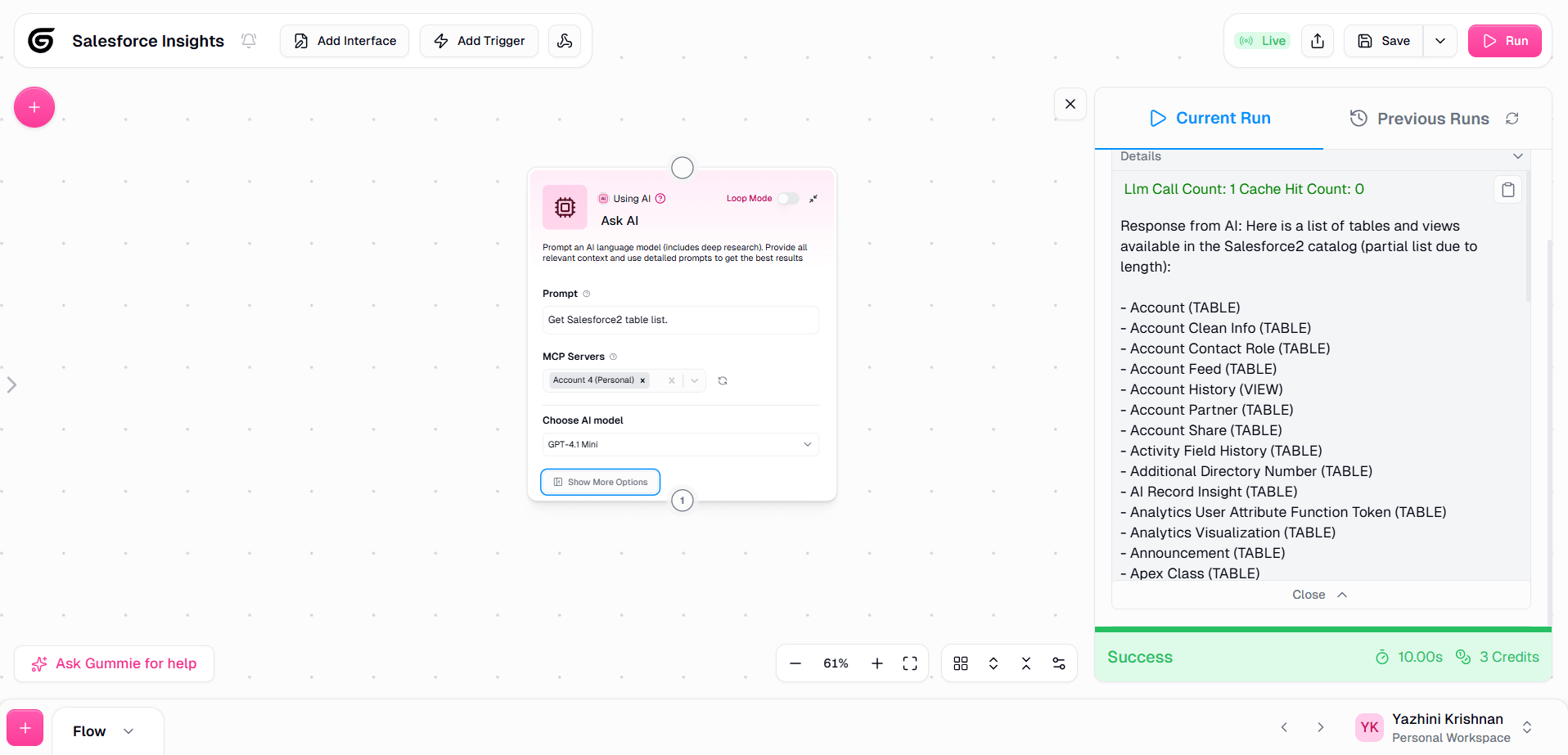The image size is (1568, 755).
Task: Click the grid layout icon in bottom toolbar
Action: 961,663
